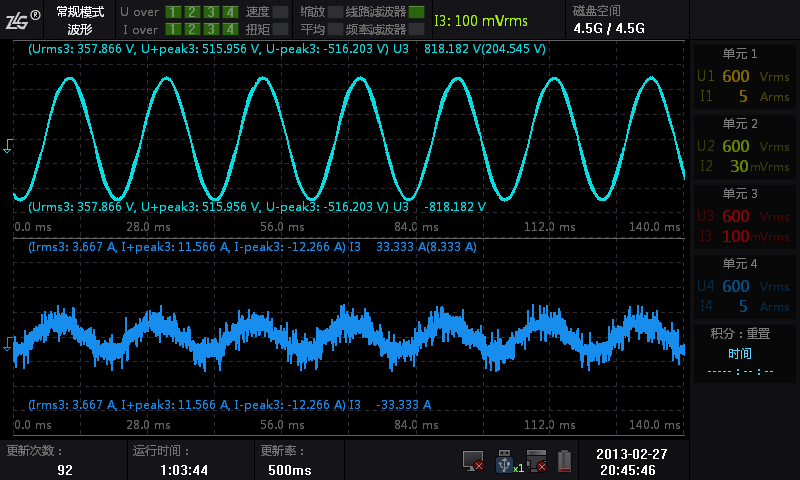Open the 常规模式 波形 mode selector

[80, 20]
